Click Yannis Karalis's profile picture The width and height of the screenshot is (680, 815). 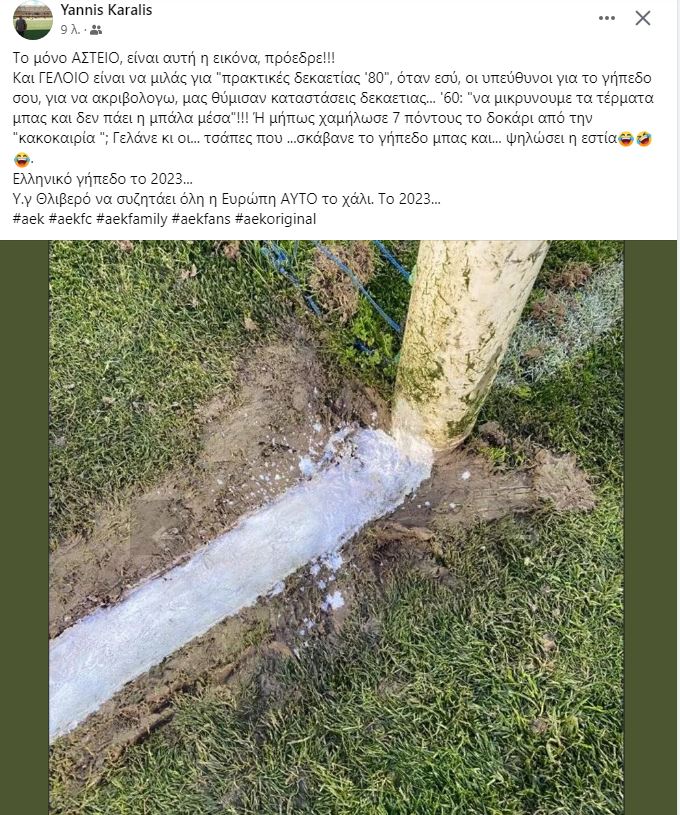(33, 19)
